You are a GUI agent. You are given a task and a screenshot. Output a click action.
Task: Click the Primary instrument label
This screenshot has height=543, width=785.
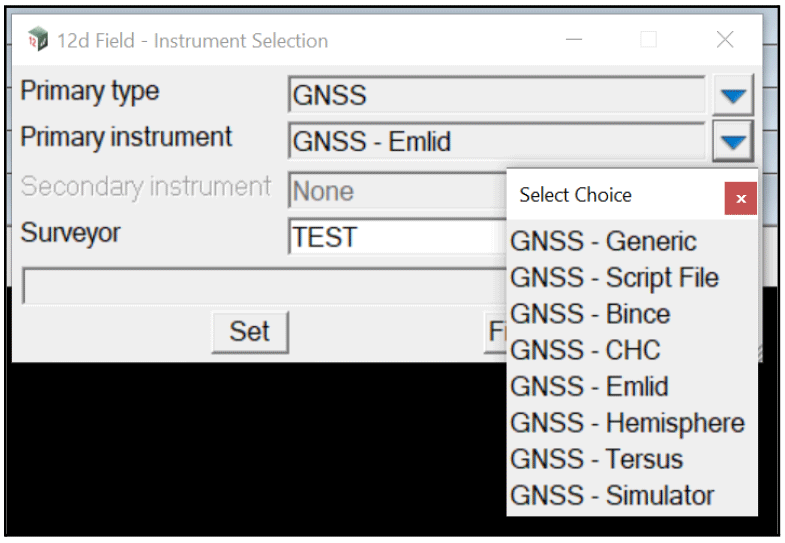pos(126,137)
